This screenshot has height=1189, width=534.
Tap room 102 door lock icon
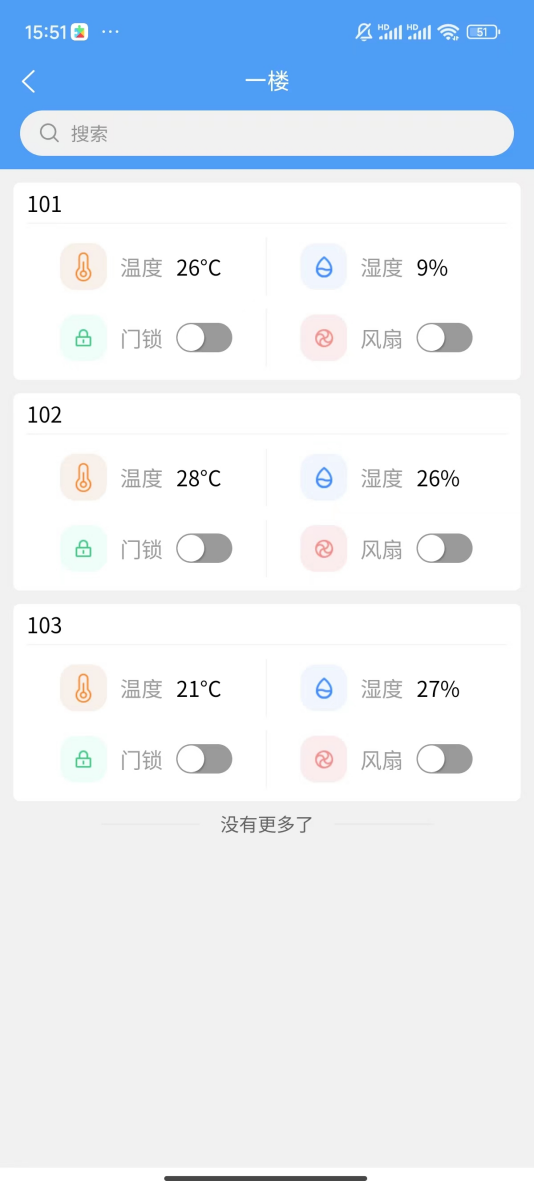point(83,548)
